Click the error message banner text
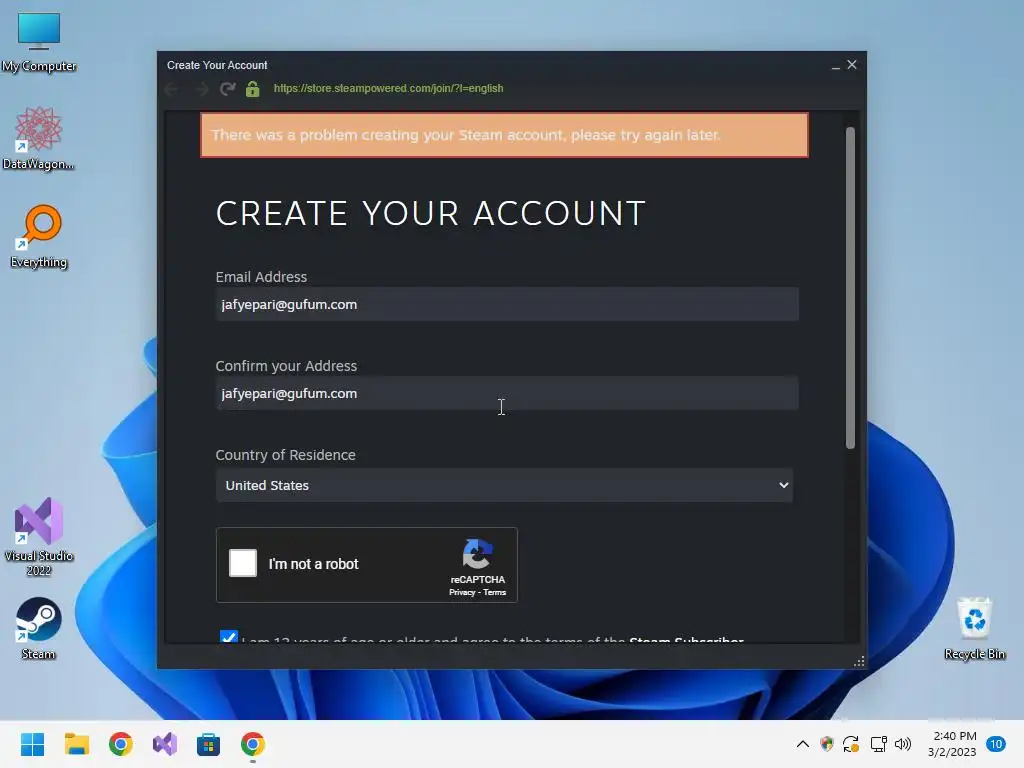 tap(466, 135)
